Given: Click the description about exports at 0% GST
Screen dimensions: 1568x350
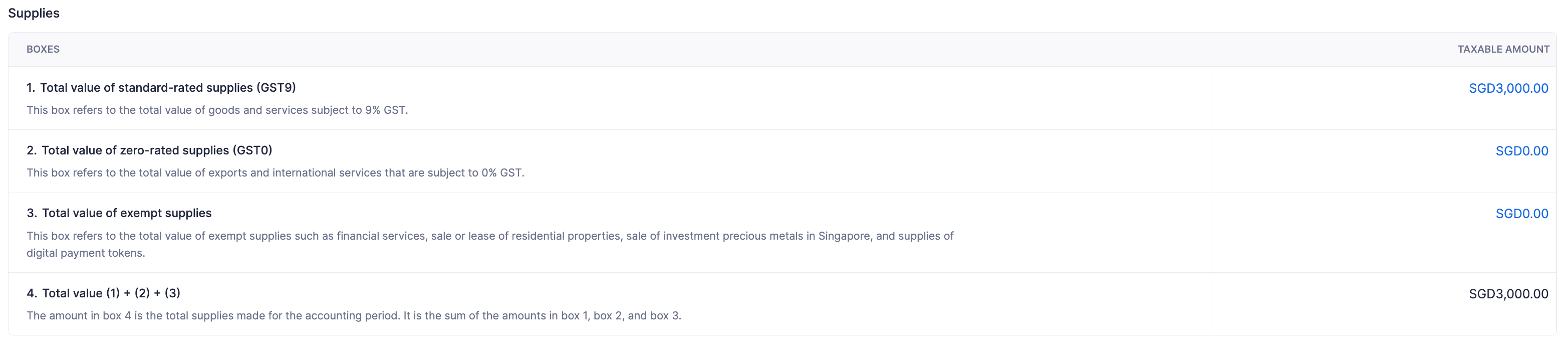Looking at the screenshot, I should [x=275, y=173].
